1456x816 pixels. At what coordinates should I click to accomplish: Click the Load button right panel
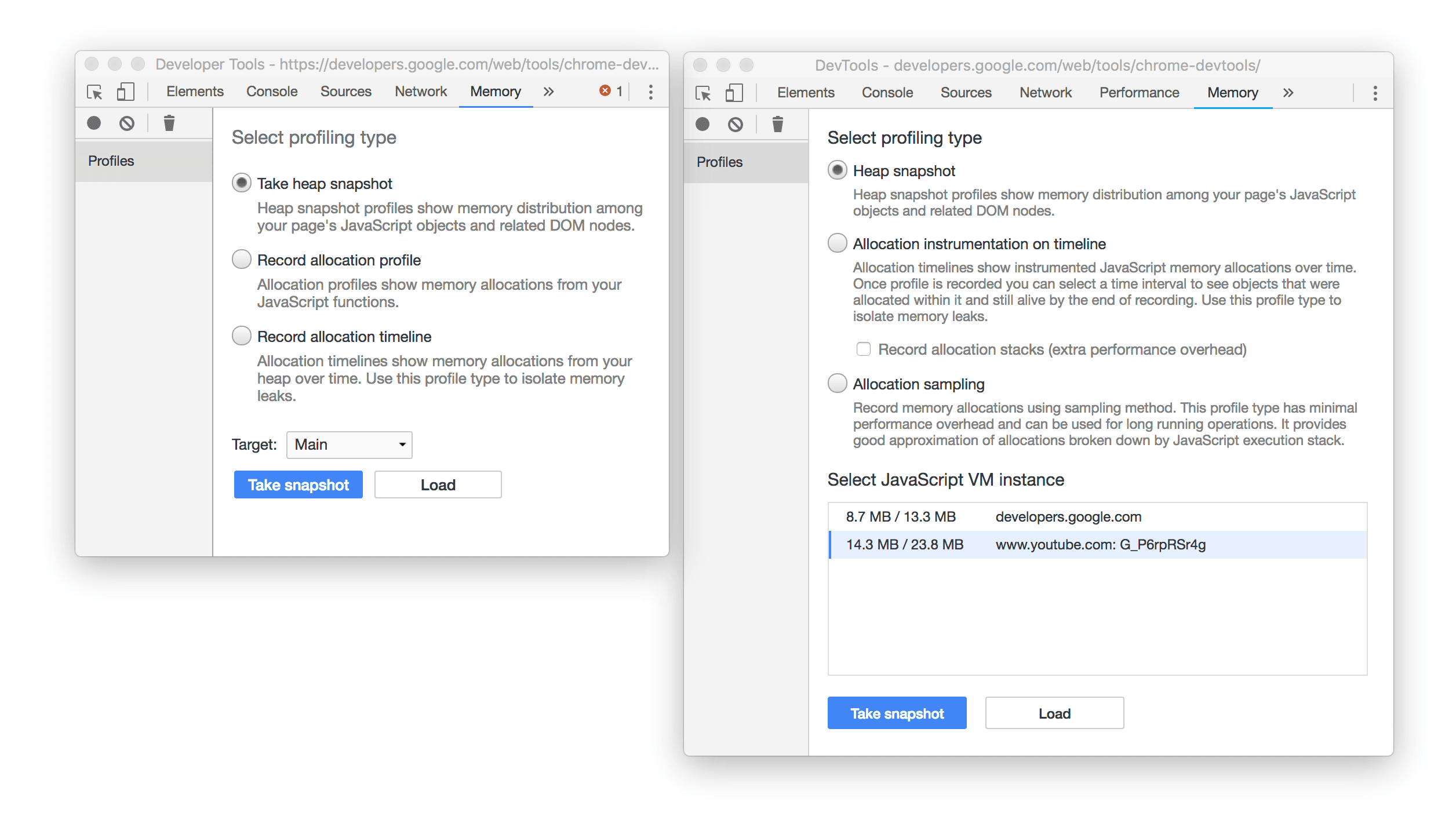pos(1053,713)
